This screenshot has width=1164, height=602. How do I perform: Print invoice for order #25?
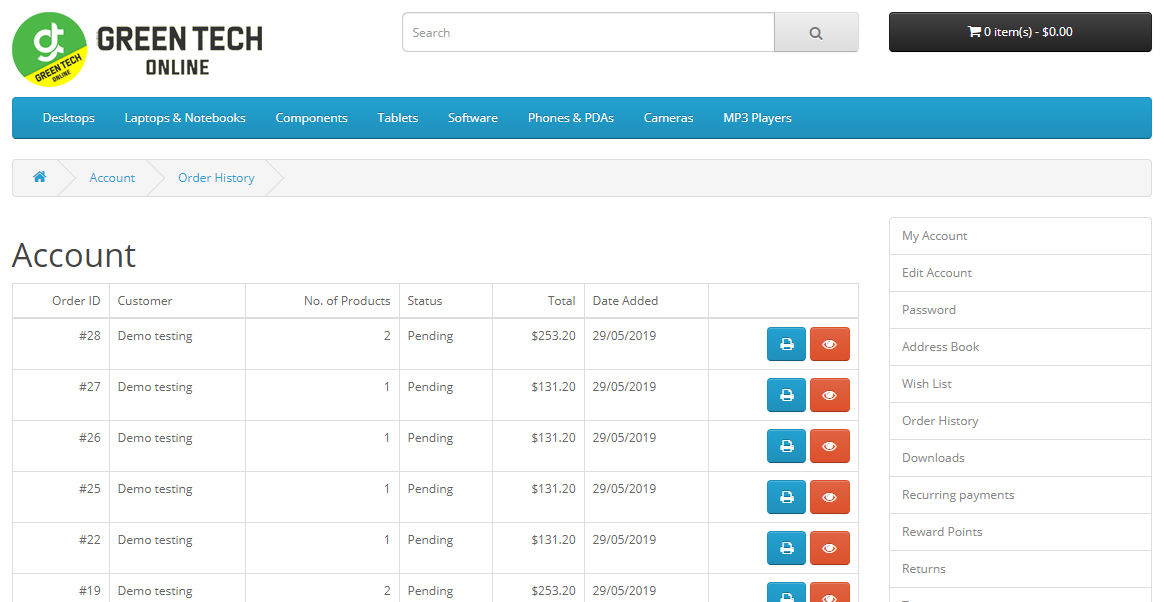click(786, 497)
